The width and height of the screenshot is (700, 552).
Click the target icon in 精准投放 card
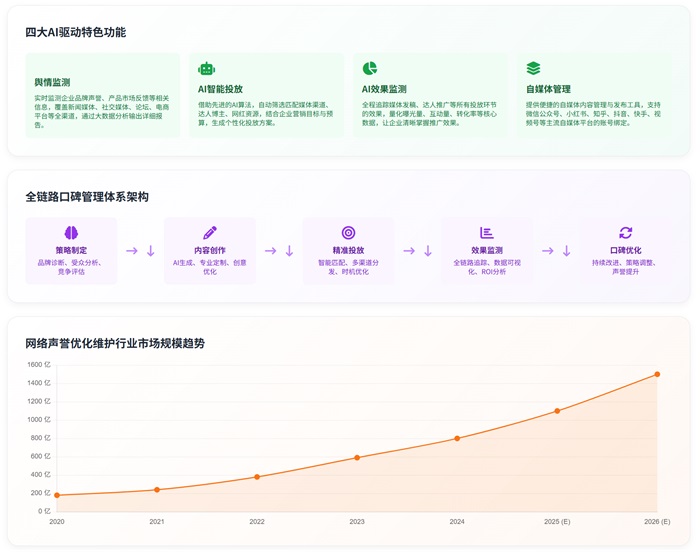(348, 232)
